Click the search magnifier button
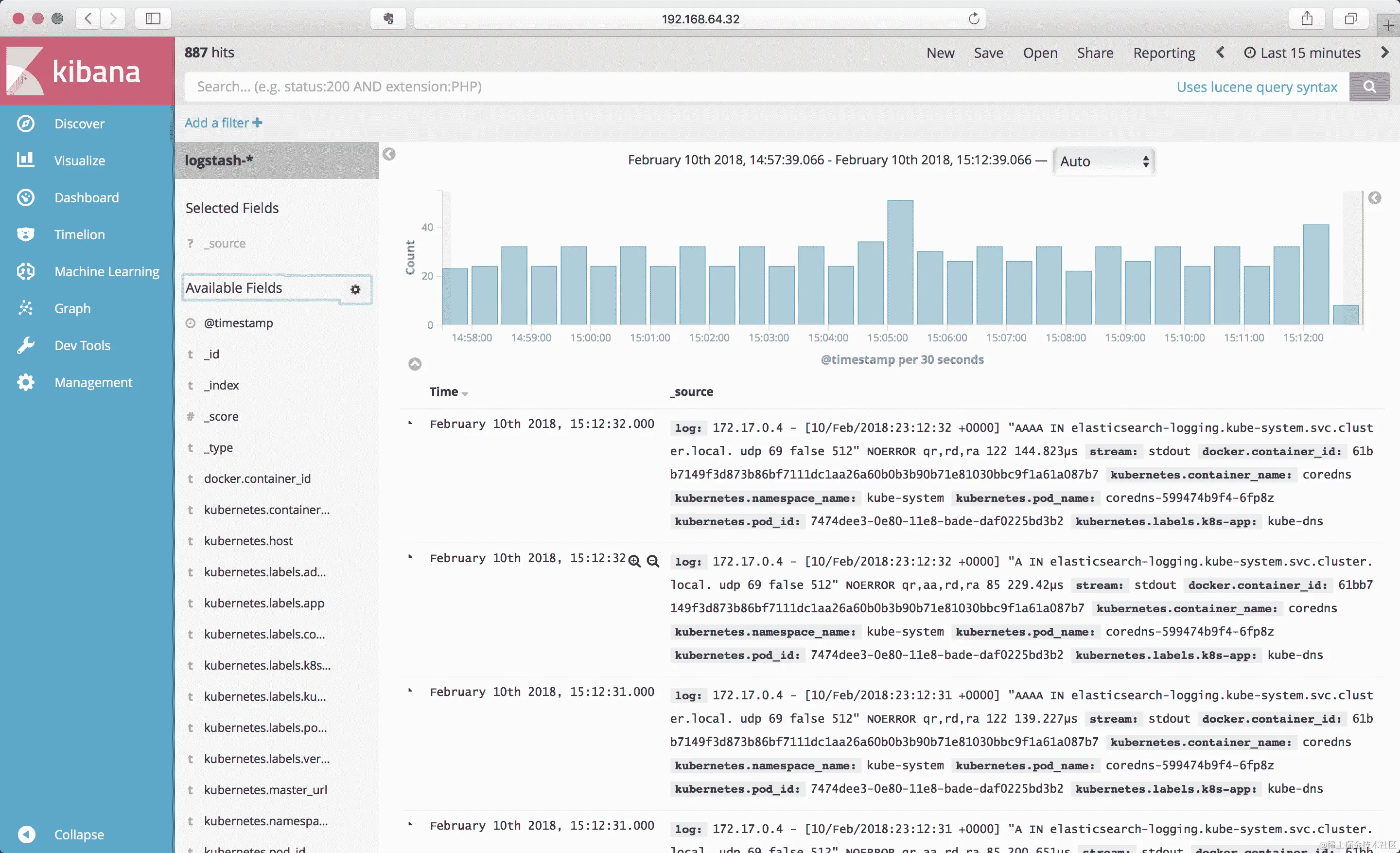 pyautogui.click(x=1369, y=87)
